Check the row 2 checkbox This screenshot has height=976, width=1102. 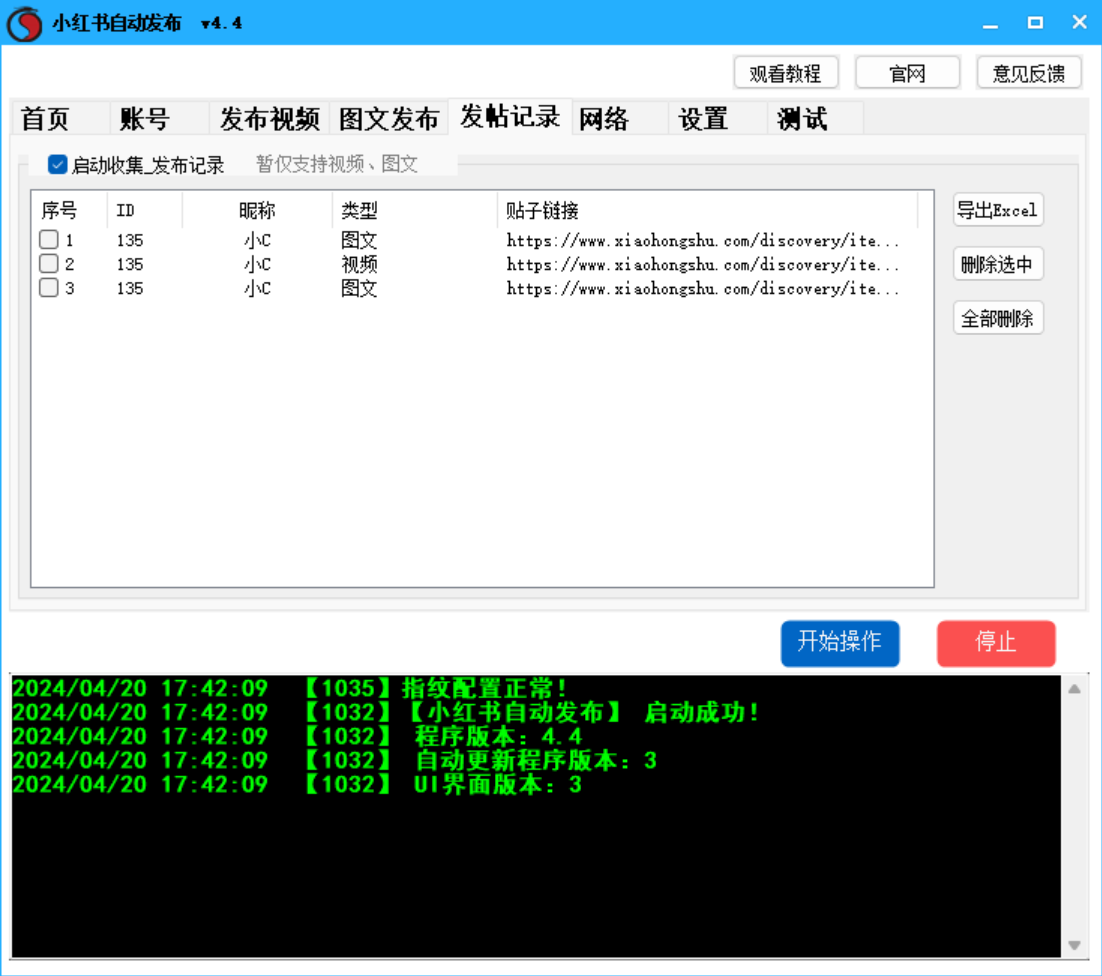(48, 263)
